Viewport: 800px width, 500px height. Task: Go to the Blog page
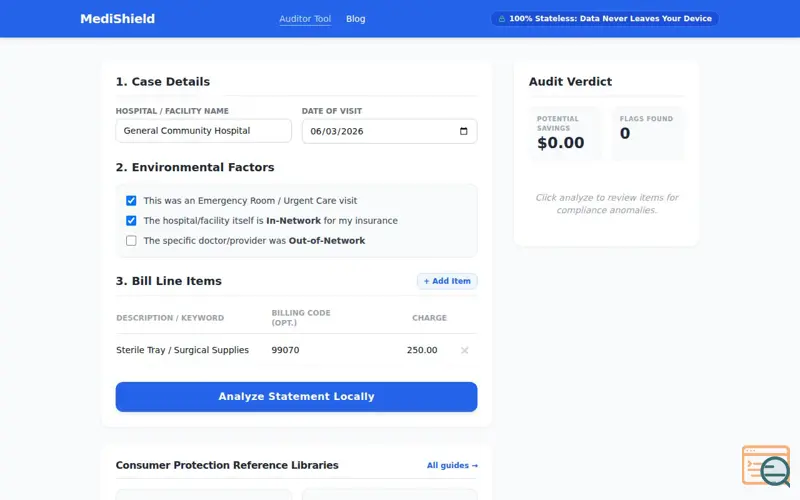coord(356,19)
